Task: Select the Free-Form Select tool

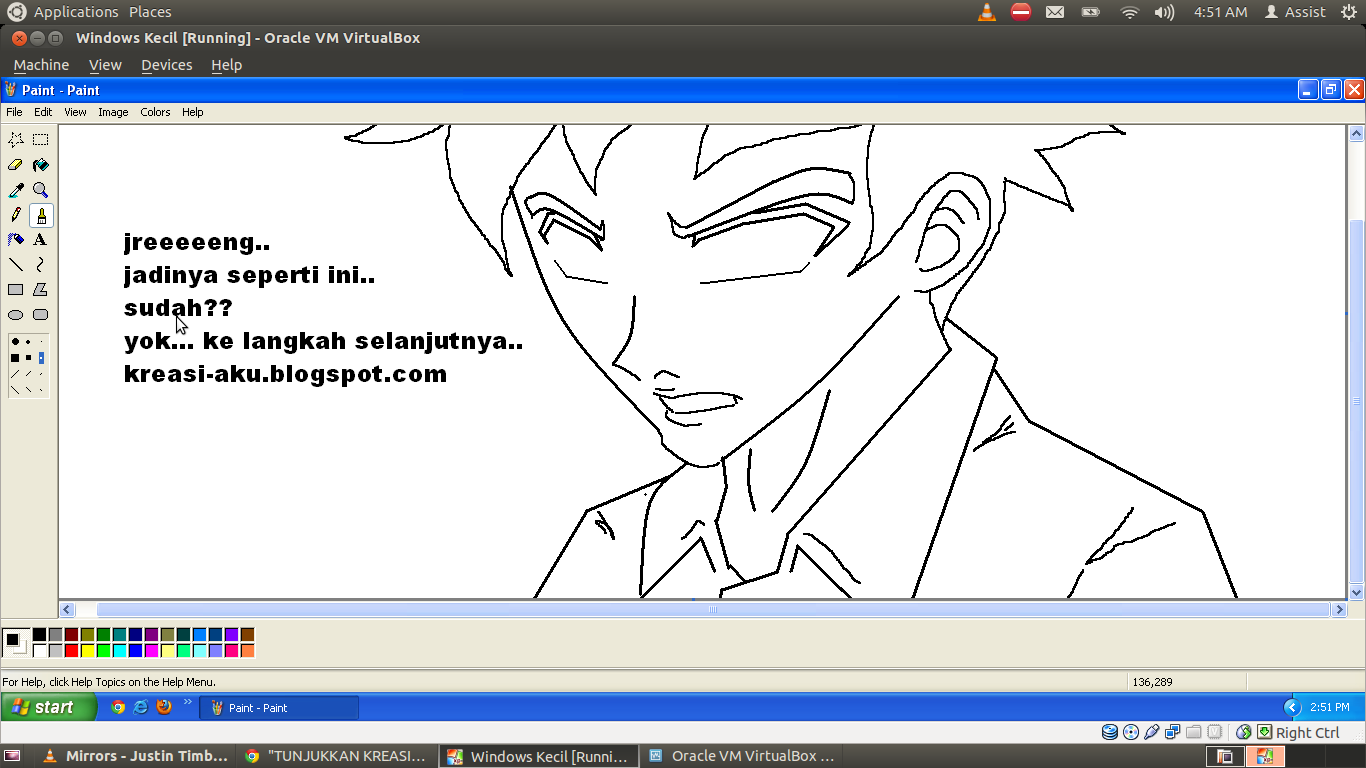Action: (16, 140)
